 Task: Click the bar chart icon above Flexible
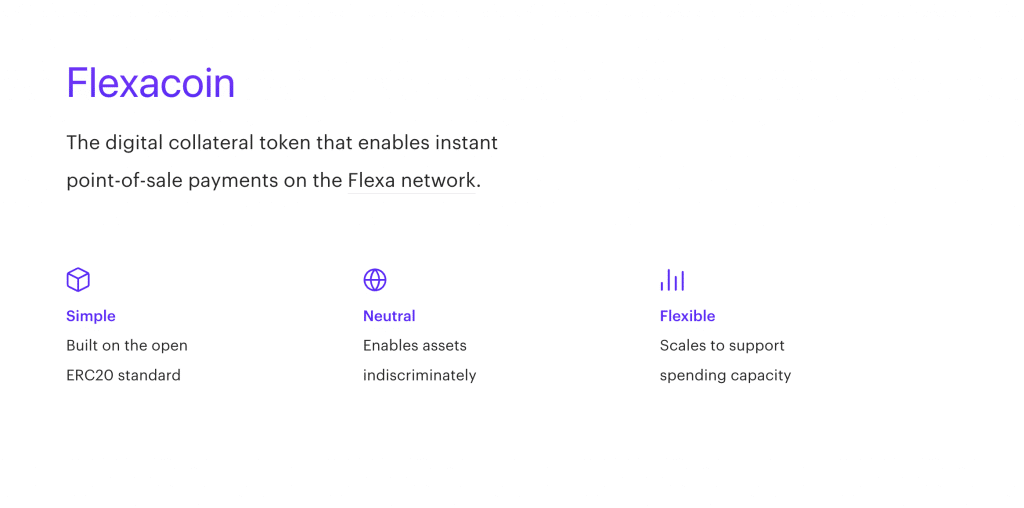point(672,280)
